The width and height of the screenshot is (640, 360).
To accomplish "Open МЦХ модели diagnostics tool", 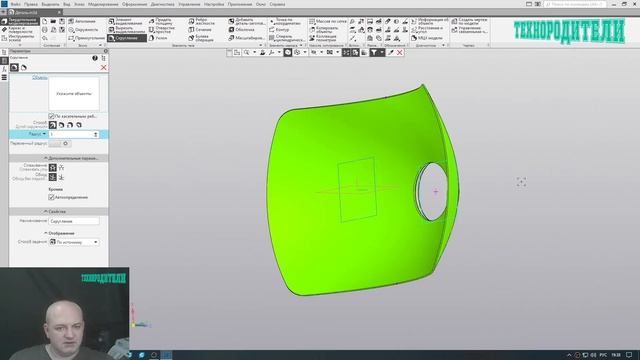I will click(427, 38).
